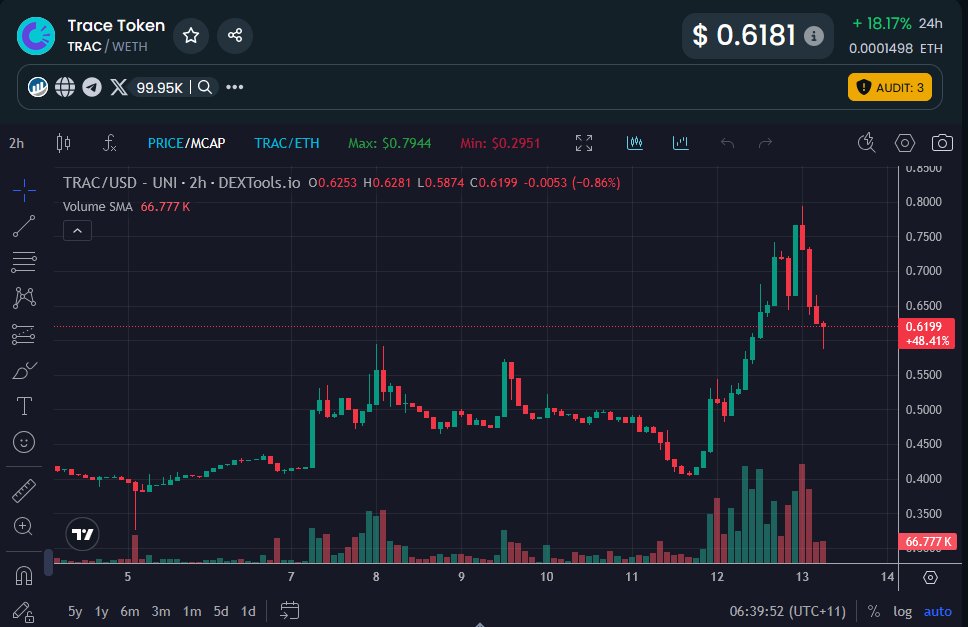The height and width of the screenshot is (627, 968).
Task: Open chart settings hexagon icon
Action: pos(904,143)
